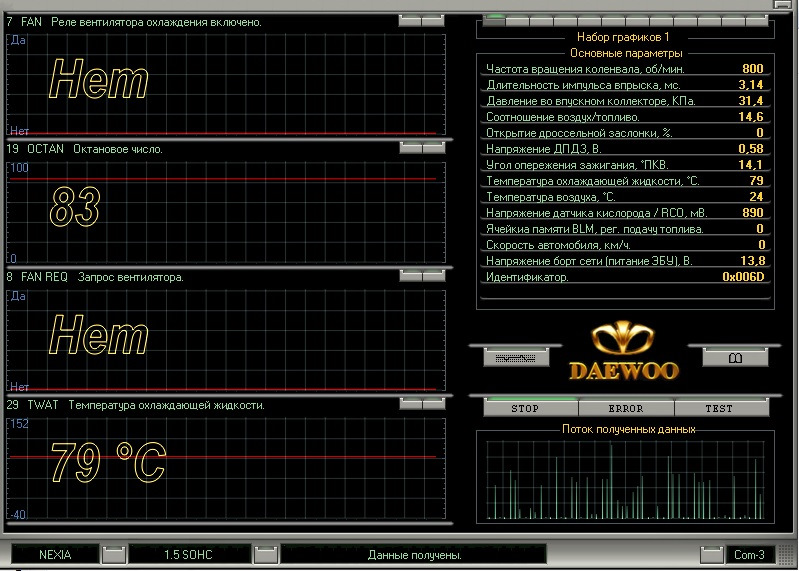Click right small button of FAN graph header

[433, 21]
